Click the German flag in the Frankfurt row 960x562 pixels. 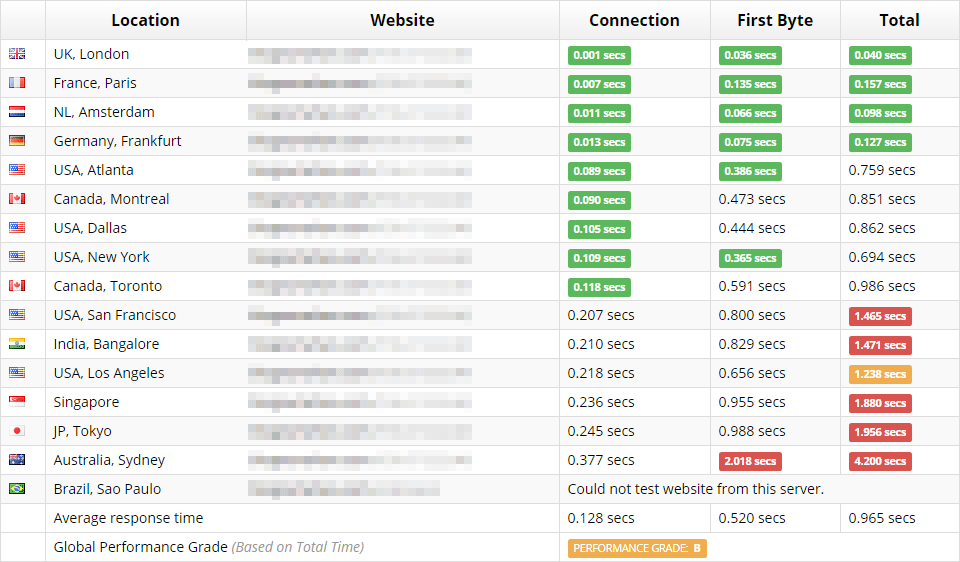point(17,141)
